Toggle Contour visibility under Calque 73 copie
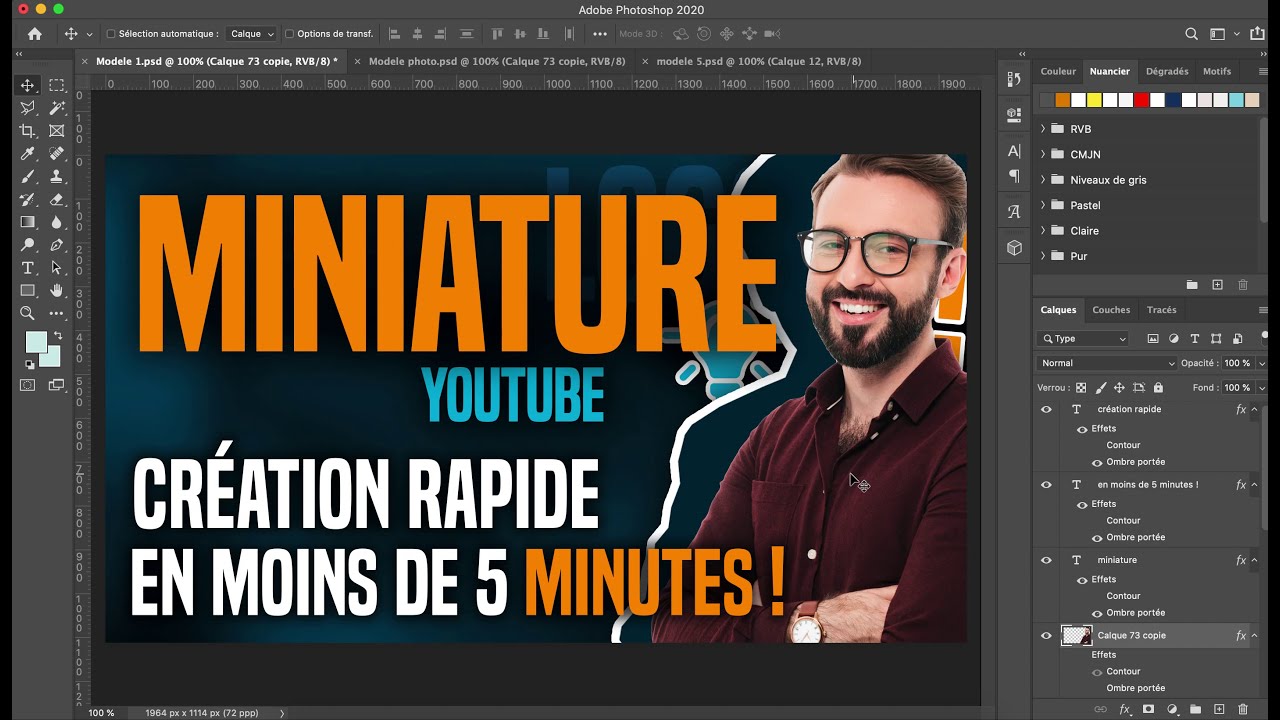Screen dimensions: 1280x720 pyautogui.click(x=1097, y=672)
